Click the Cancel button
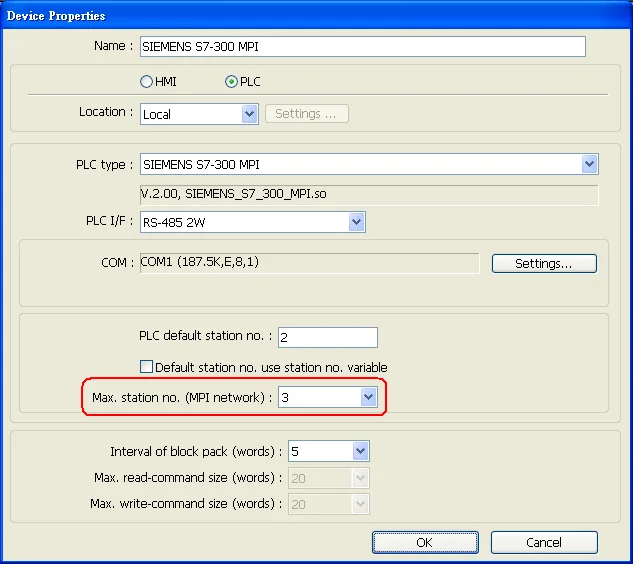The width and height of the screenshot is (633, 564). pos(544,542)
